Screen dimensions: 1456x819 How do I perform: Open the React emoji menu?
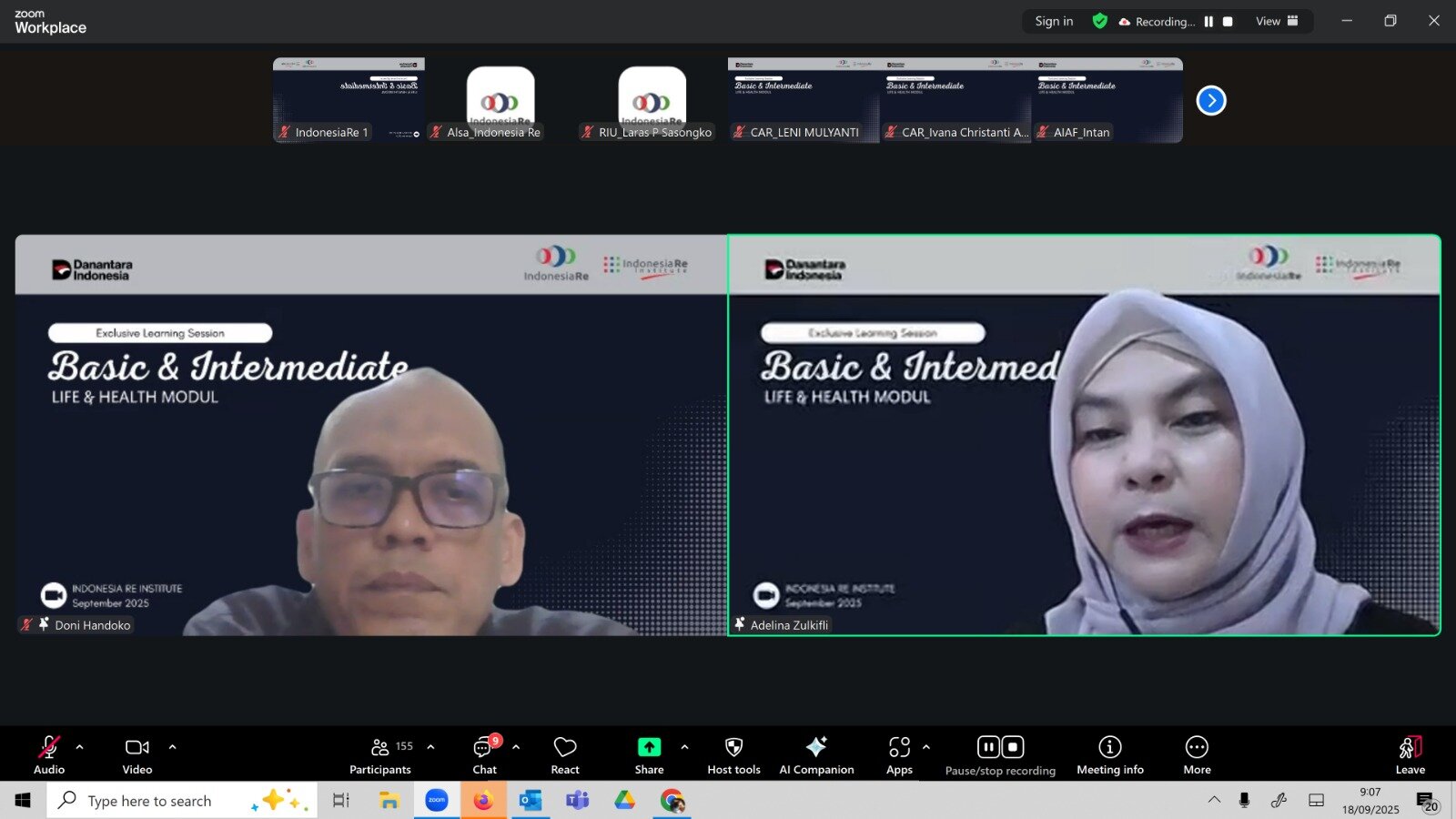tap(565, 754)
